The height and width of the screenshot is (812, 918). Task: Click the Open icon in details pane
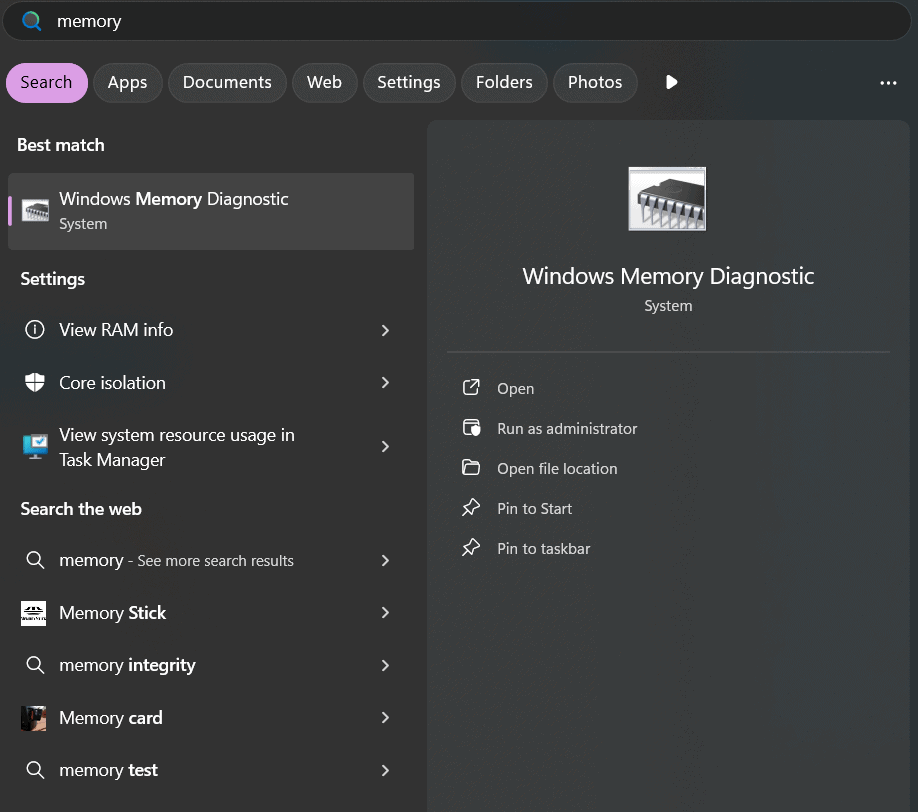pyautogui.click(x=471, y=388)
